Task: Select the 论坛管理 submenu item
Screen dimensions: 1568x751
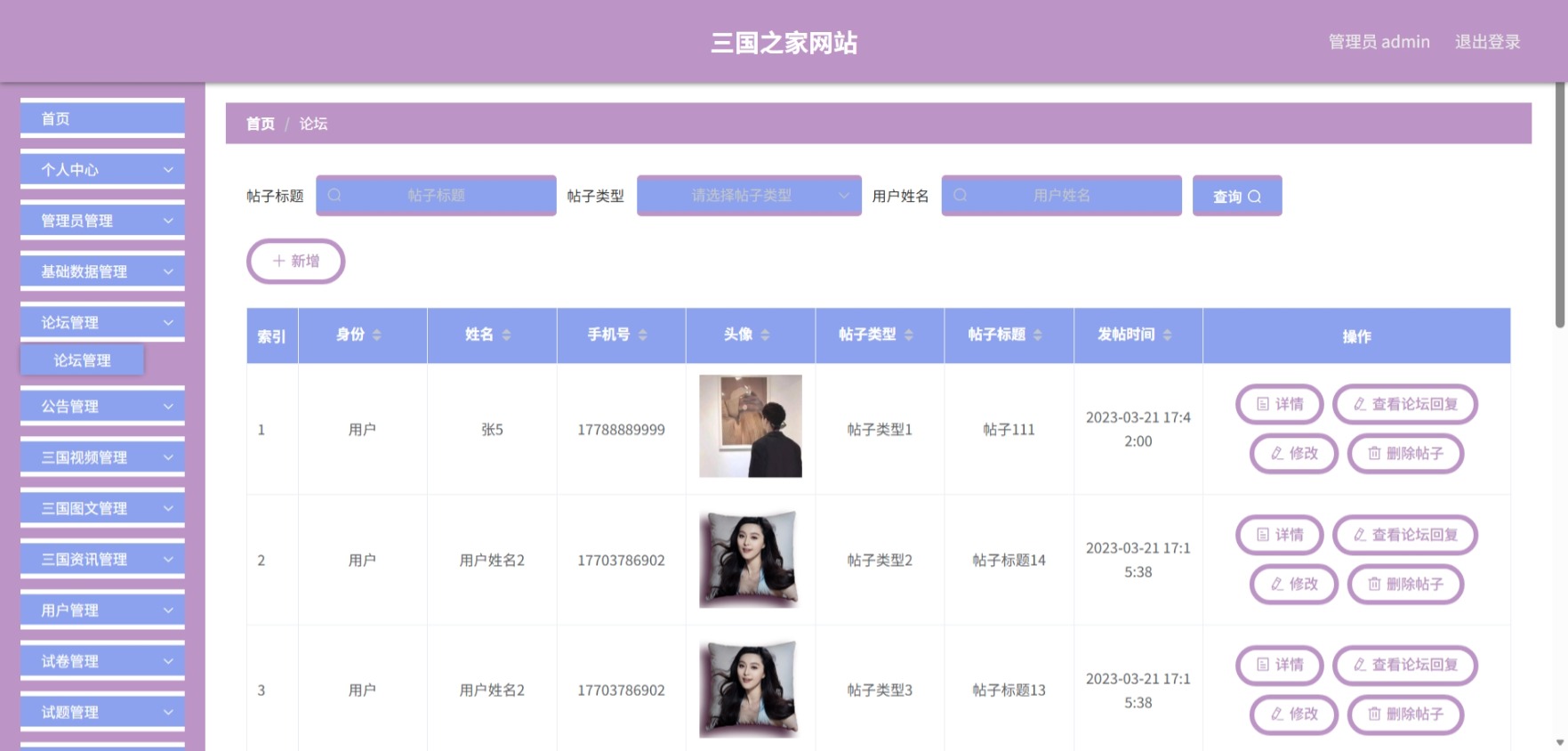Action: point(82,360)
